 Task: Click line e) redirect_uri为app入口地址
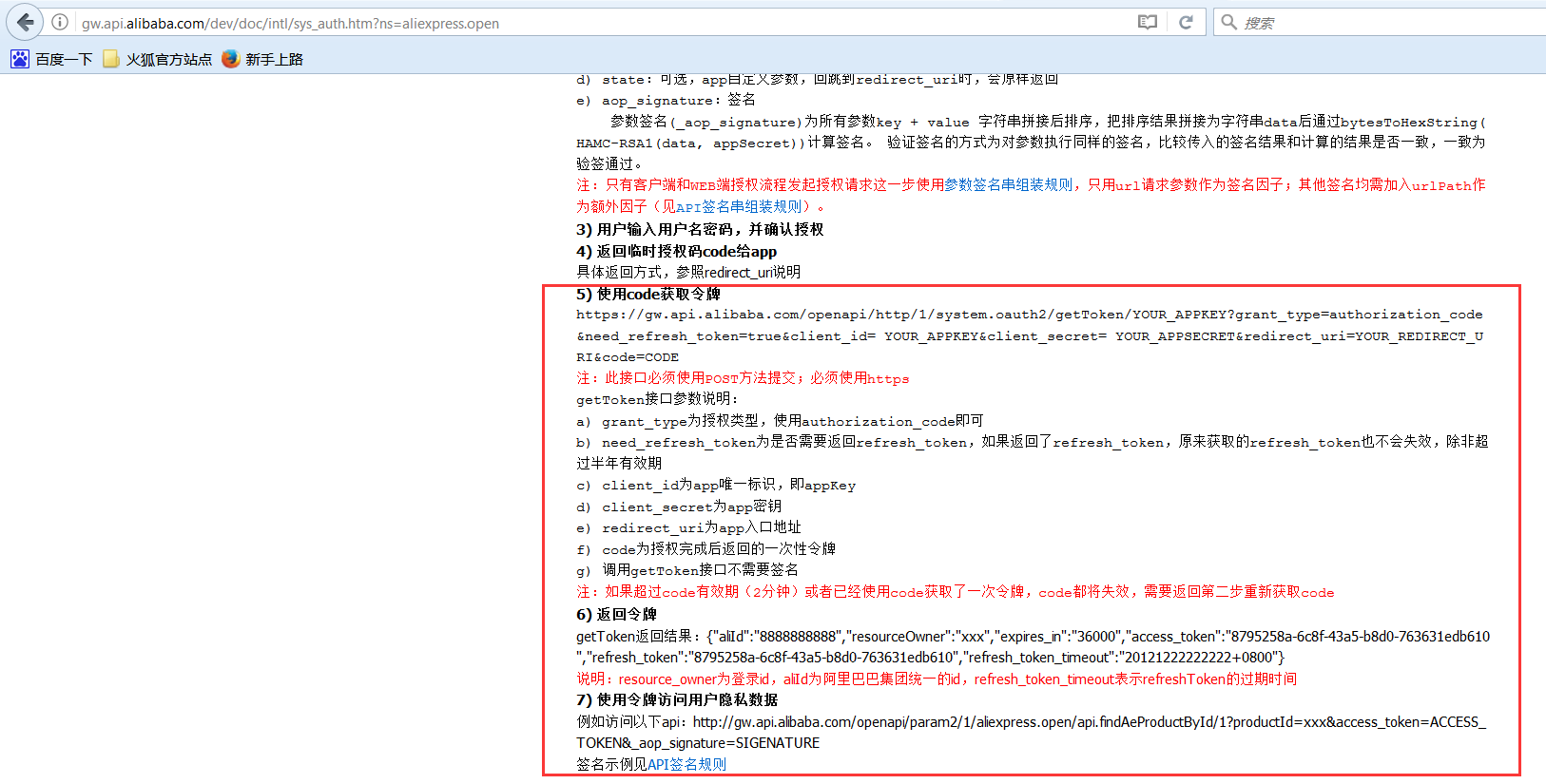click(x=688, y=527)
